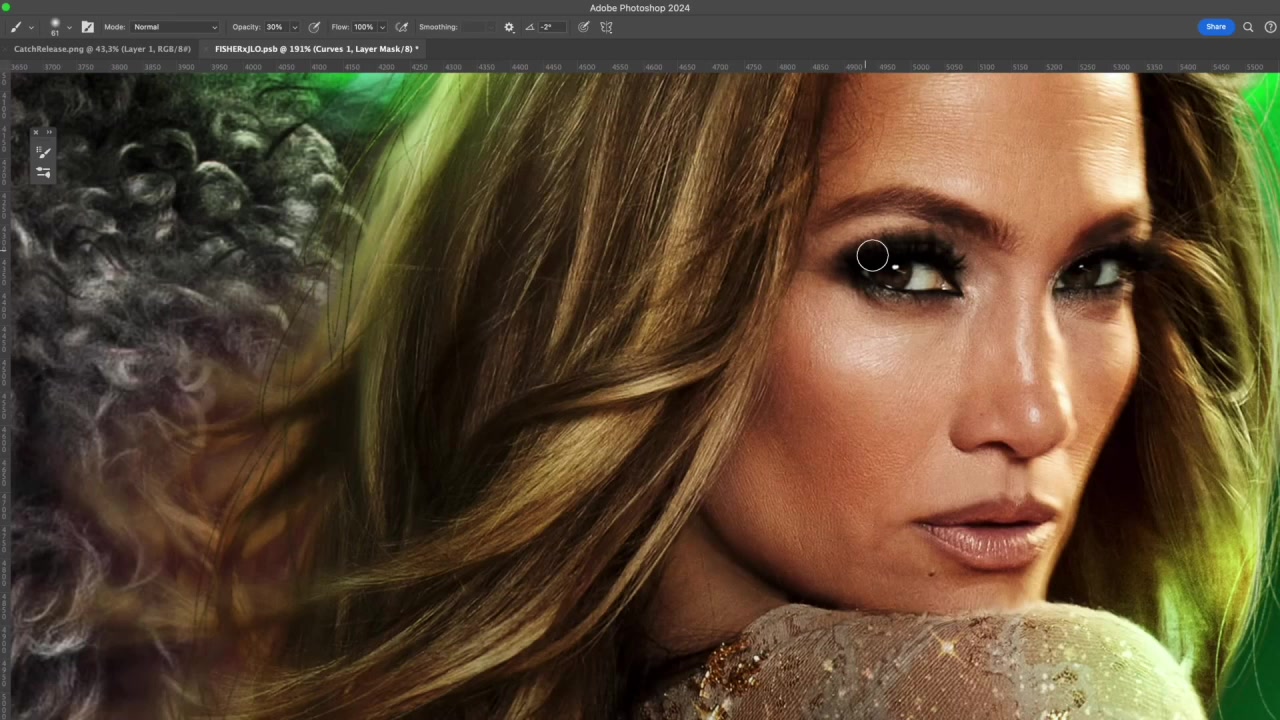Open the brush preset picker showing size 61
Image resolution: width=1280 pixels, height=720 pixels.
pyautogui.click(x=58, y=27)
